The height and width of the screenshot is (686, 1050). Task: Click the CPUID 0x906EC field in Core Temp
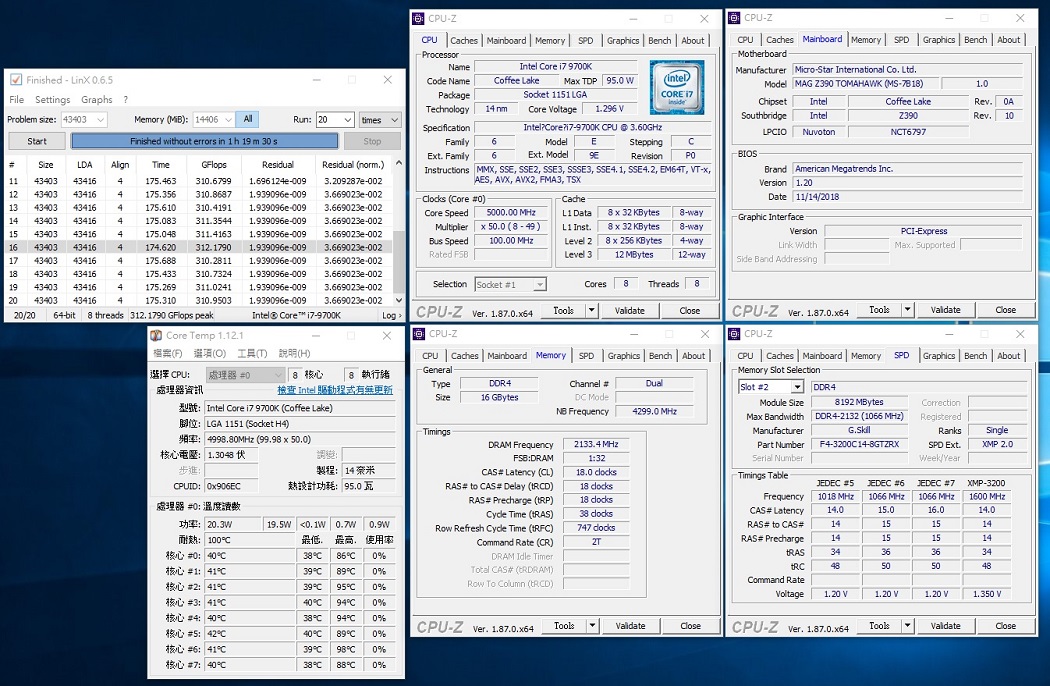pos(232,486)
